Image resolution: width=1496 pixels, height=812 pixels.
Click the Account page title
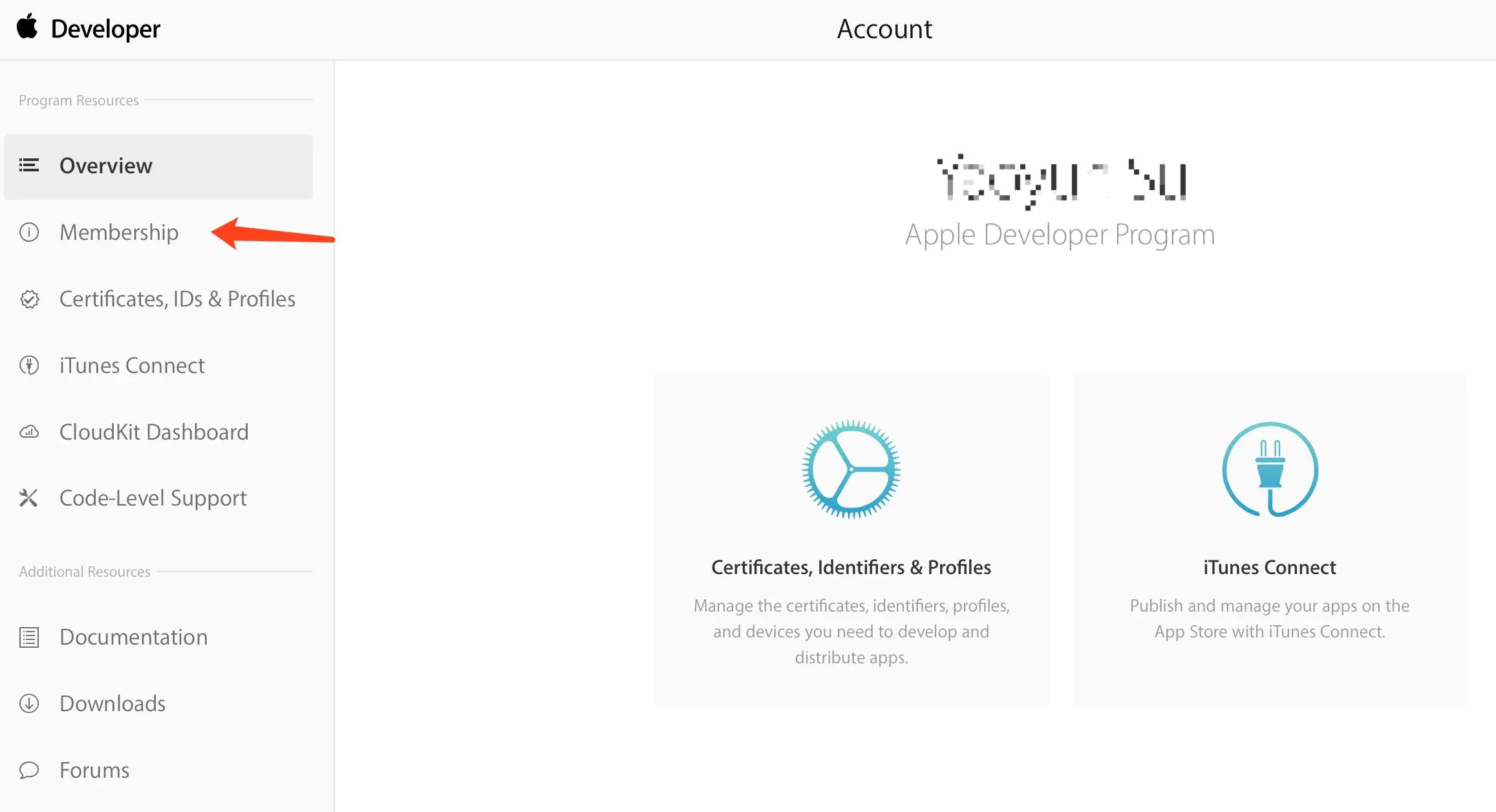pyautogui.click(x=884, y=29)
